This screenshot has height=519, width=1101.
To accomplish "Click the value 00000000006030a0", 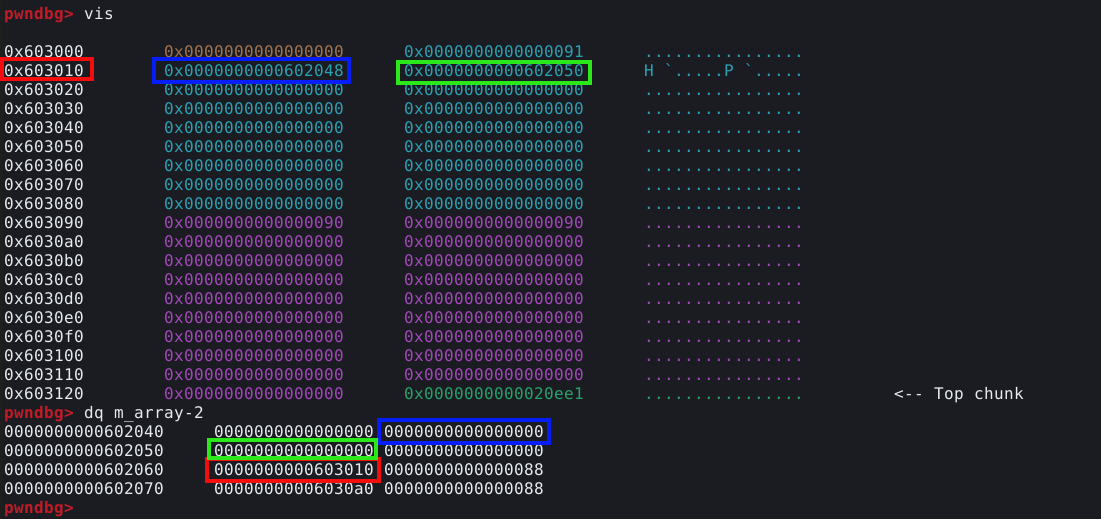I will [294, 489].
